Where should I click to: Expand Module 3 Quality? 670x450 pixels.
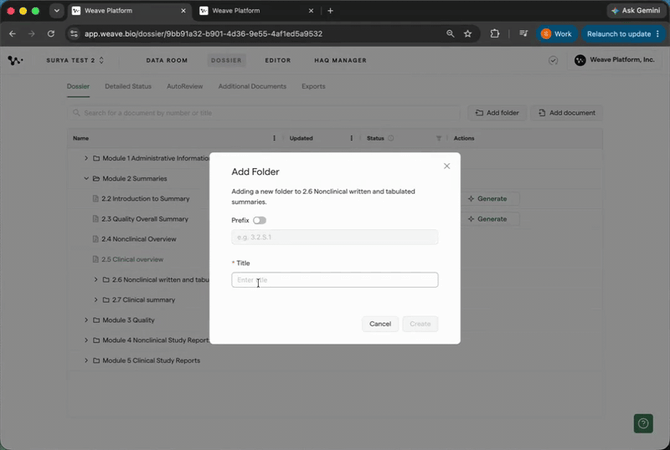coord(86,320)
